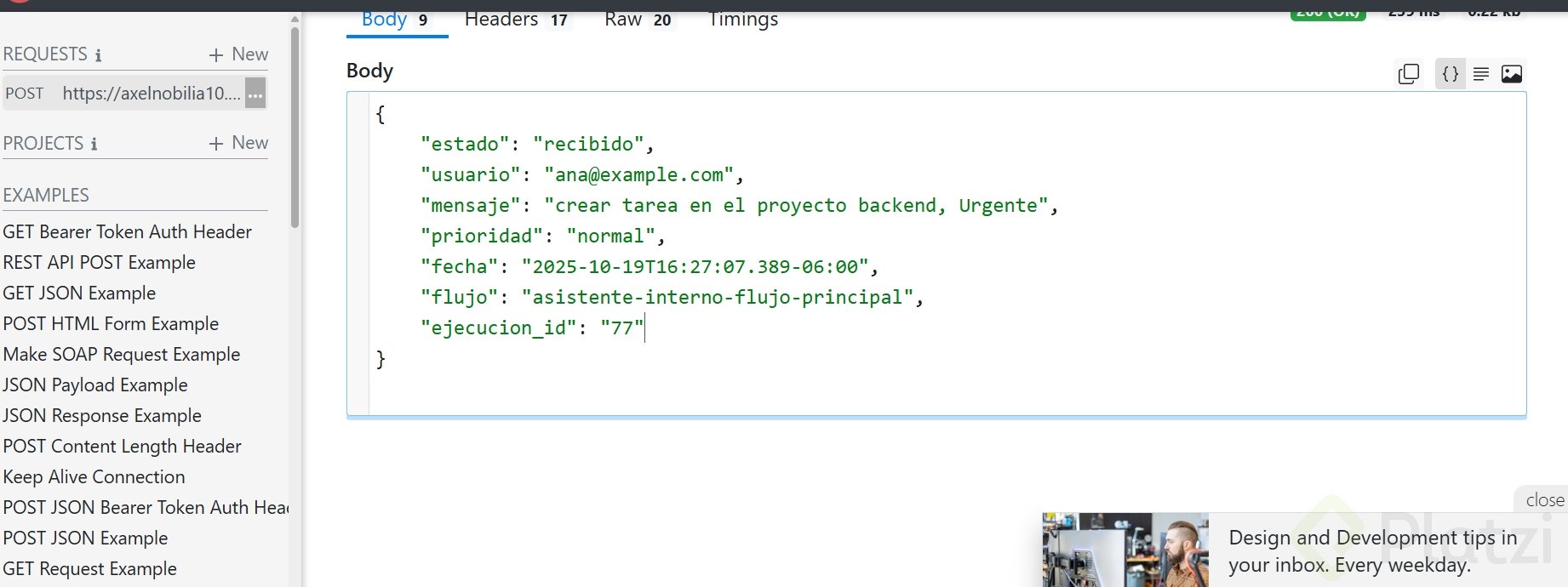The height and width of the screenshot is (587, 1568).
Task: Switch to plain text lines view icon
Action: [1481, 74]
